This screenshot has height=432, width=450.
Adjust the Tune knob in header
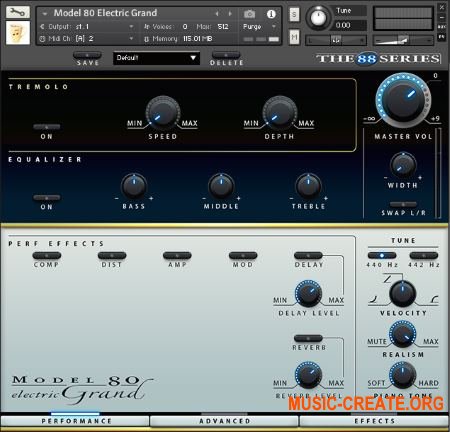(318, 17)
